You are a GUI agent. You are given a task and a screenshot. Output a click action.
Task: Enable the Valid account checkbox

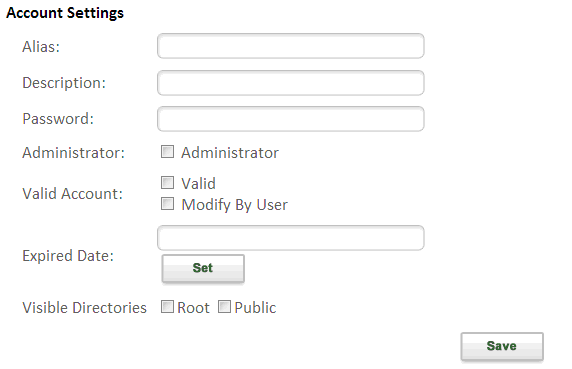[x=167, y=182]
